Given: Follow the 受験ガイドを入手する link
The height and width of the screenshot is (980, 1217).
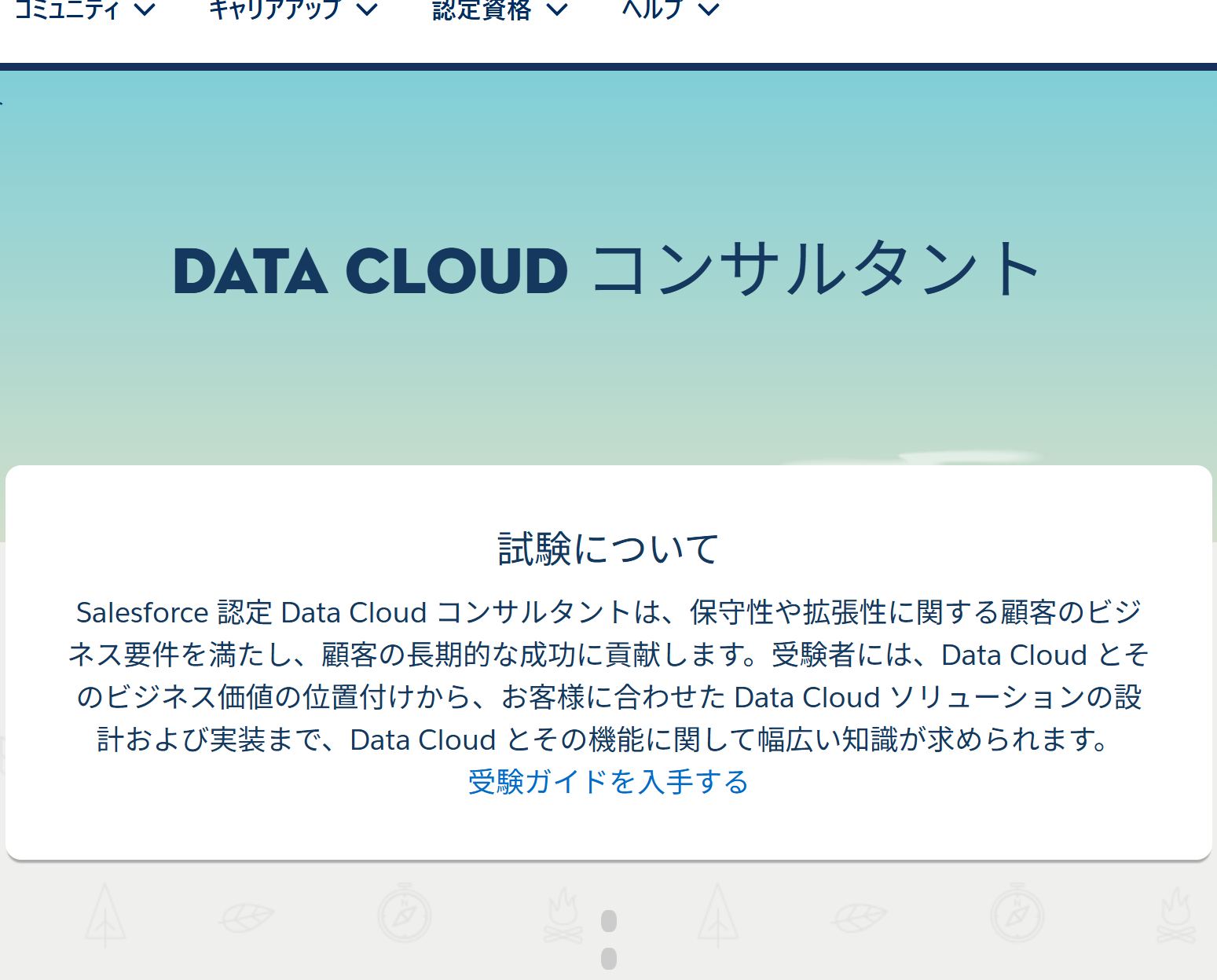Looking at the screenshot, I should [x=608, y=781].
